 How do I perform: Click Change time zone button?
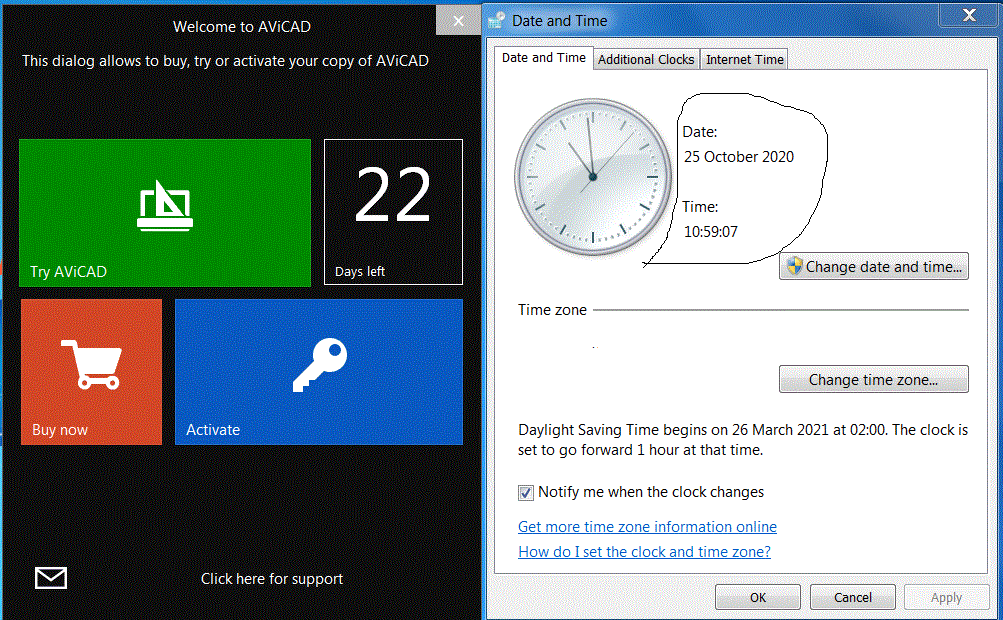point(874,379)
